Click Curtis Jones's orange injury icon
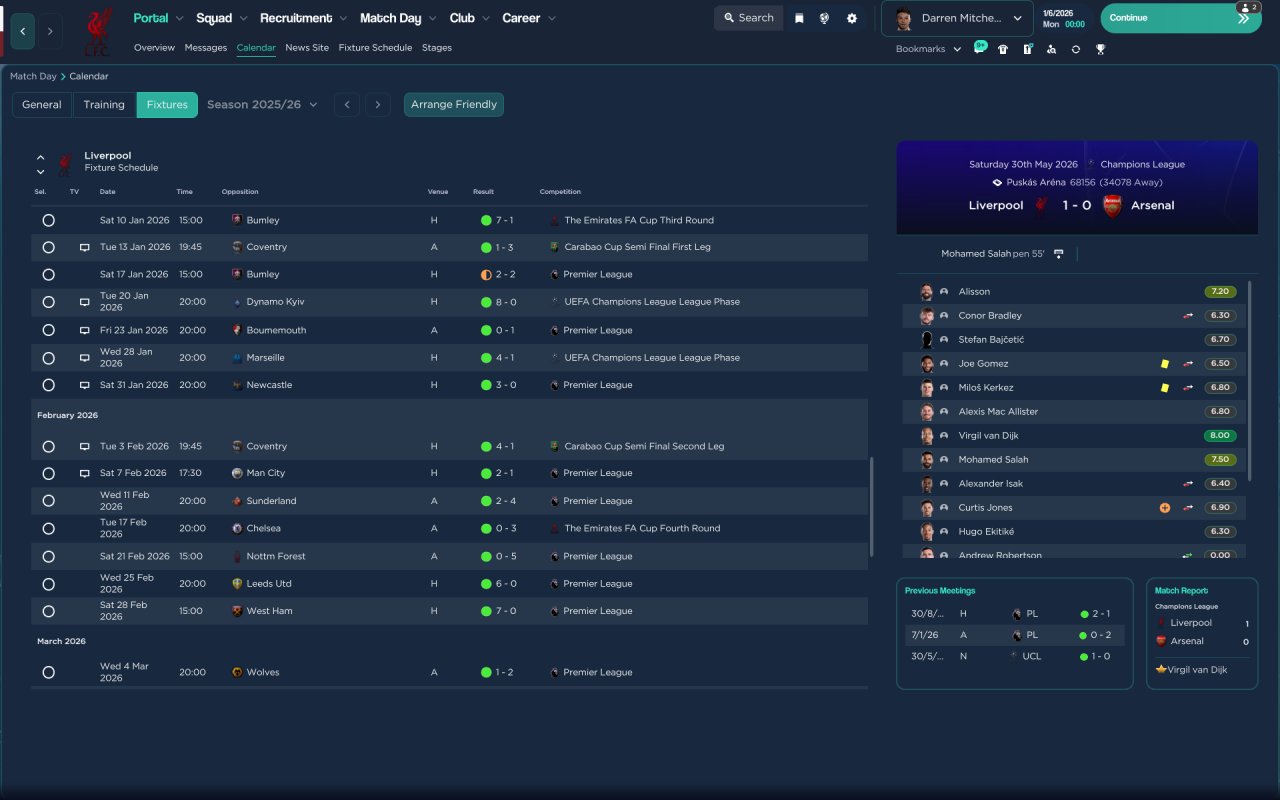The height and width of the screenshot is (800, 1280). [1165, 508]
